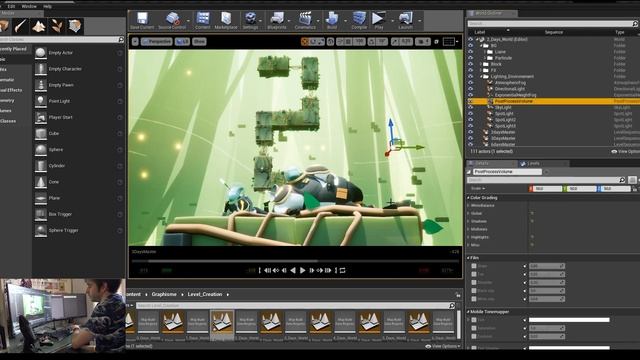Screen dimensions: 640x360
Task: Collapse the Film section
Action: (x=469, y=258)
